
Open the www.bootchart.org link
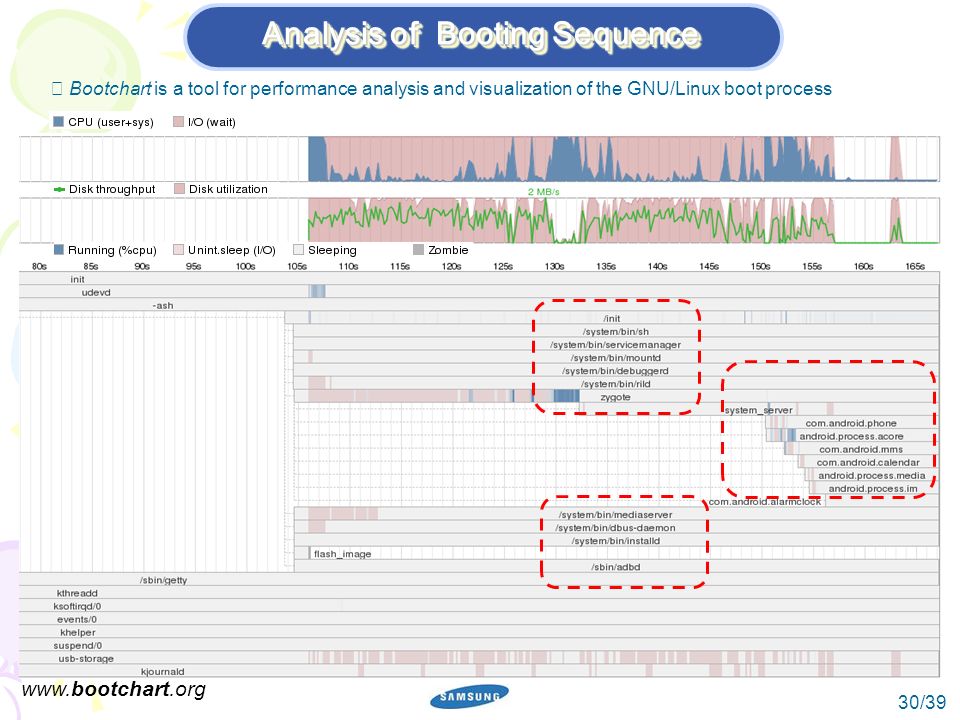click(113, 689)
